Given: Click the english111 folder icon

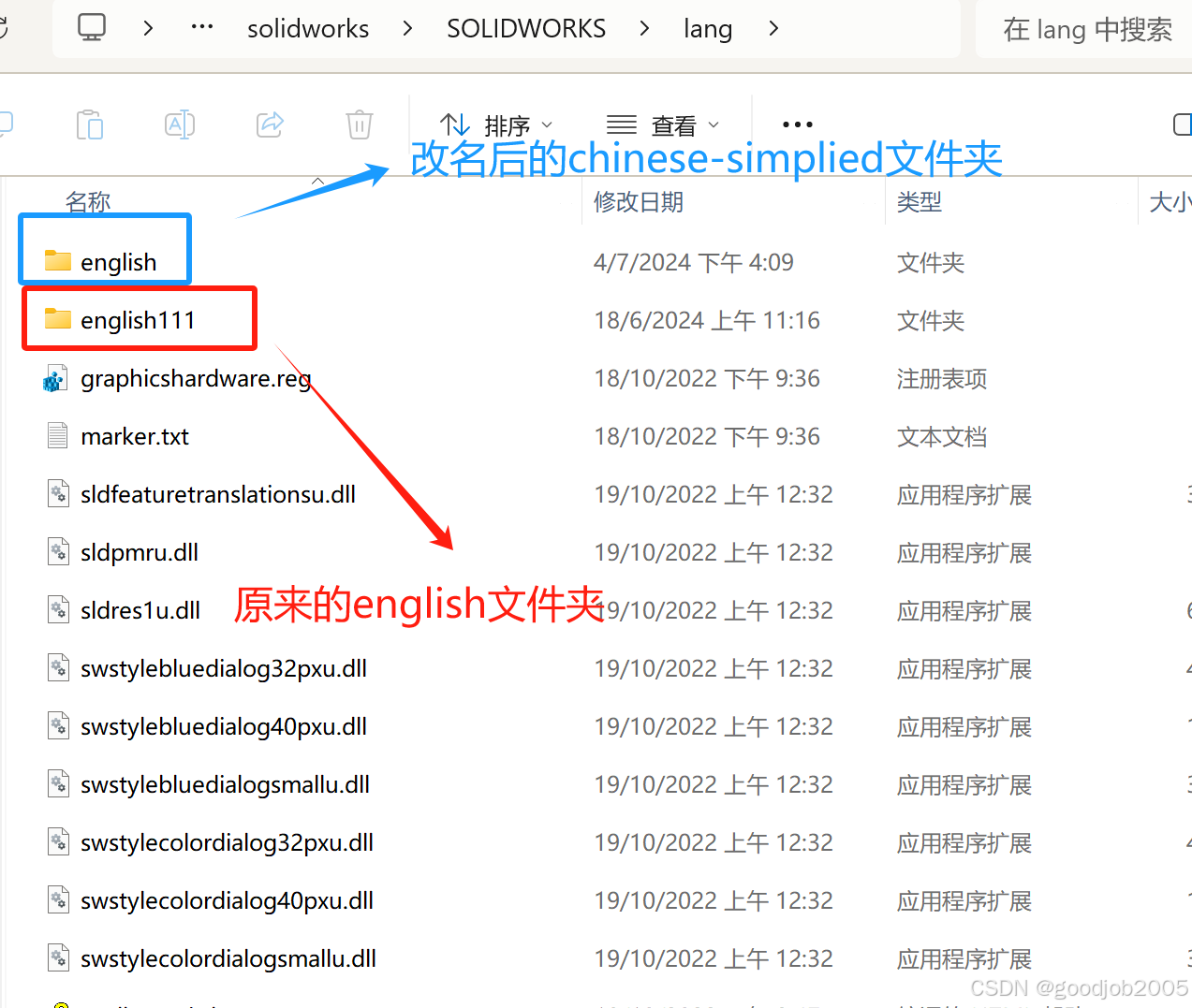Looking at the screenshot, I should pyautogui.click(x=58, y=319).
